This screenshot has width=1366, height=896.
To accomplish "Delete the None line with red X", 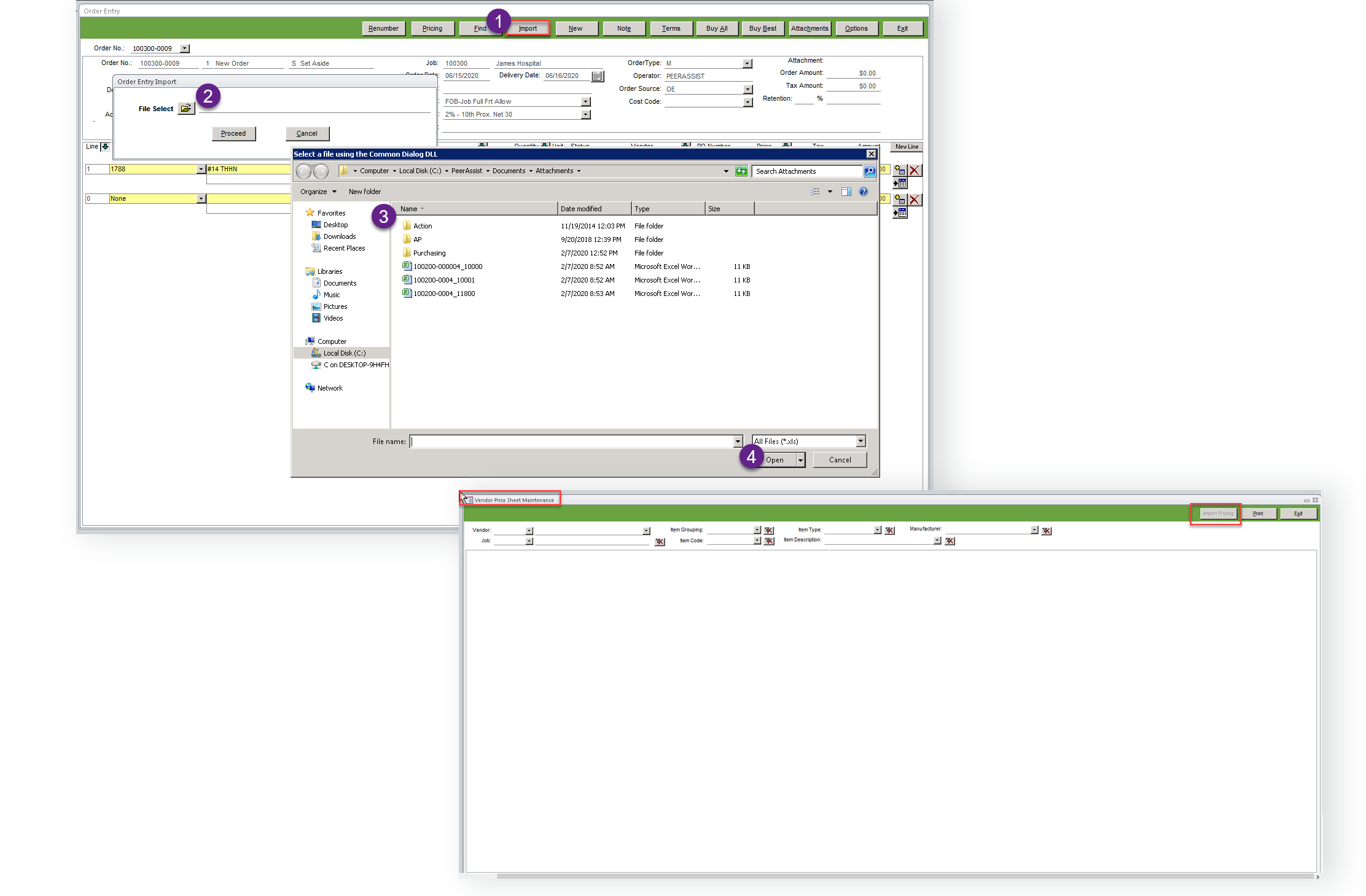I will pos(915,200).
